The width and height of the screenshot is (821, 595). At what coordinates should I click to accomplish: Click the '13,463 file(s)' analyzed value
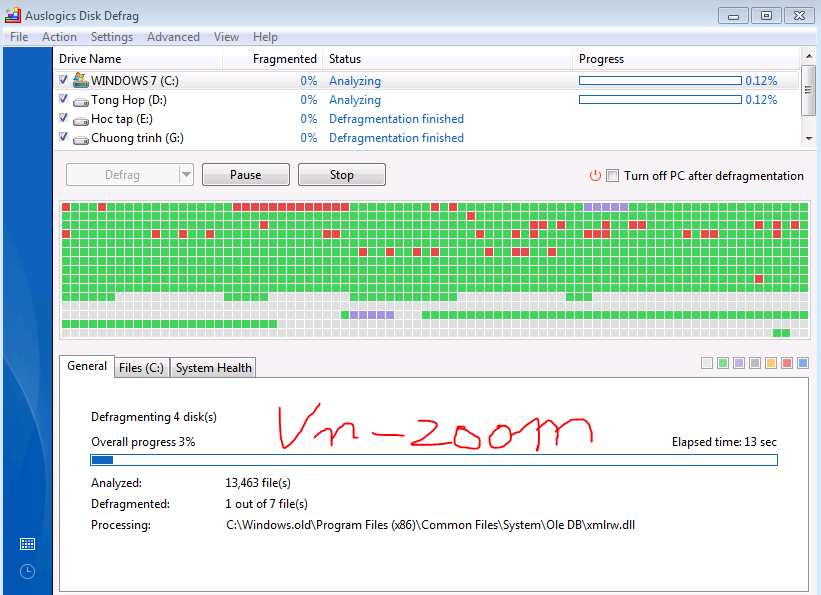point(258,483)
